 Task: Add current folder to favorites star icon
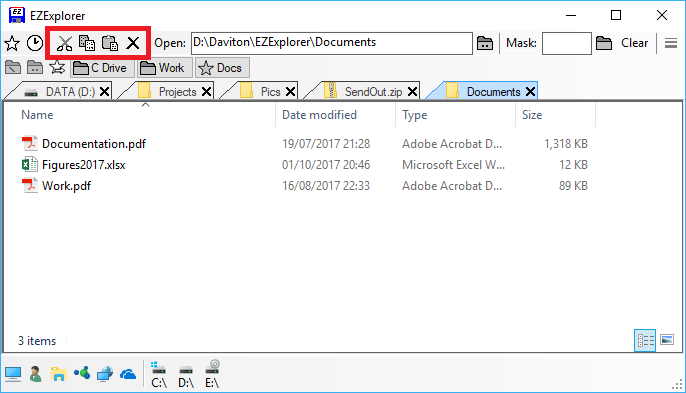57,67
